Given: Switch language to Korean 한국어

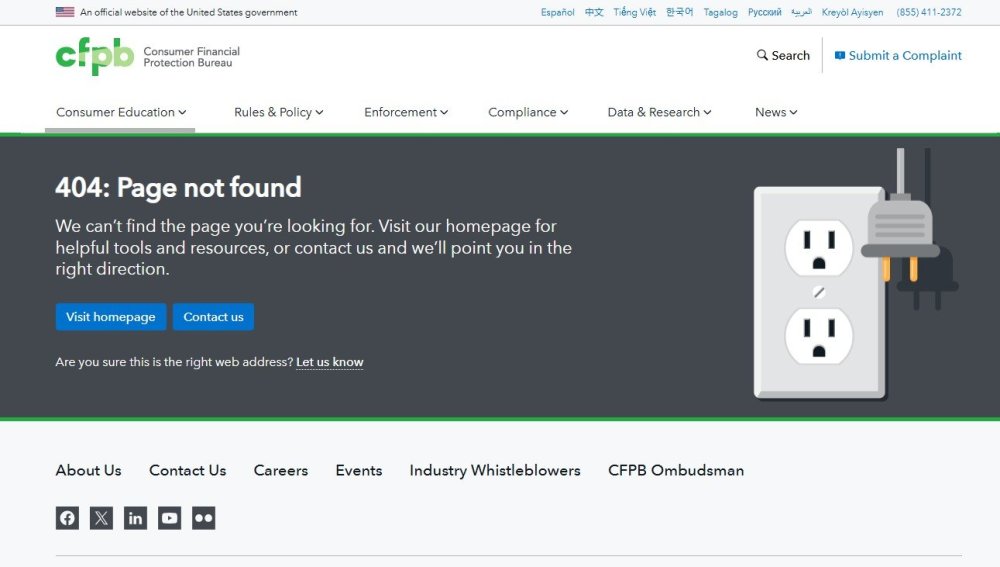Looking at the screenshot, I should coord(680,12).
